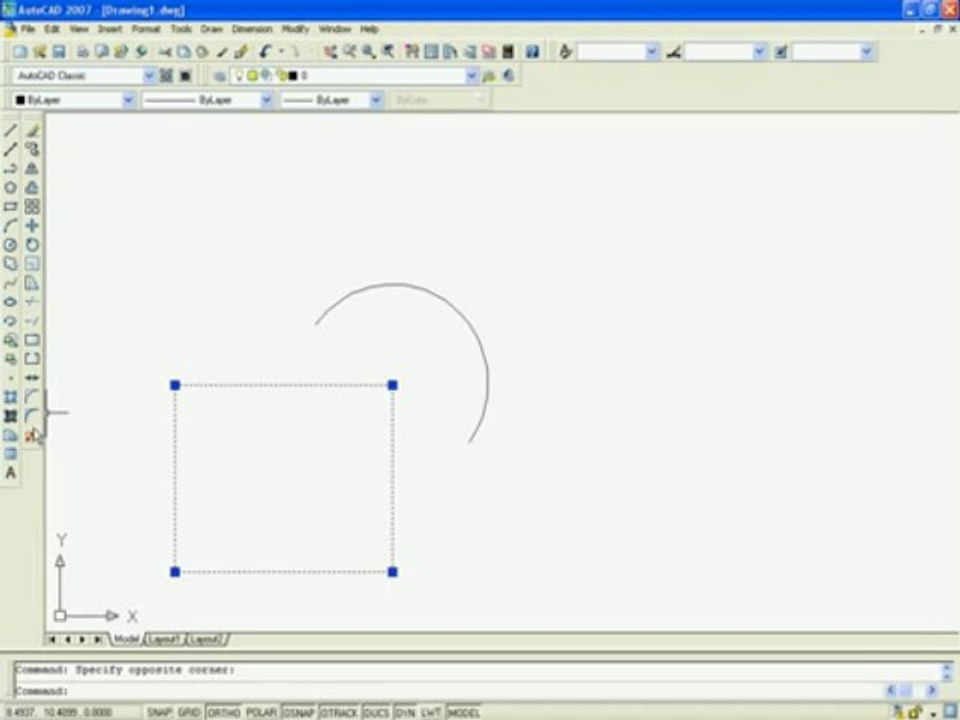Select the Spline draw tool

(10, 283)
